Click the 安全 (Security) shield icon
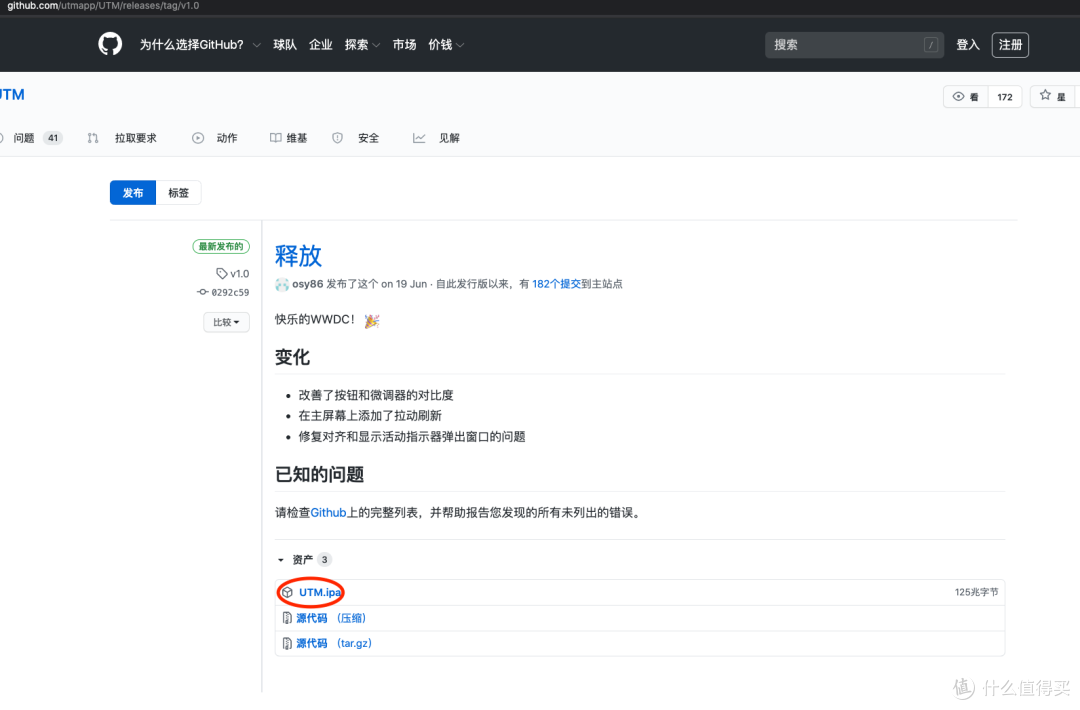The image size is (1080, 710). point(337,137)
